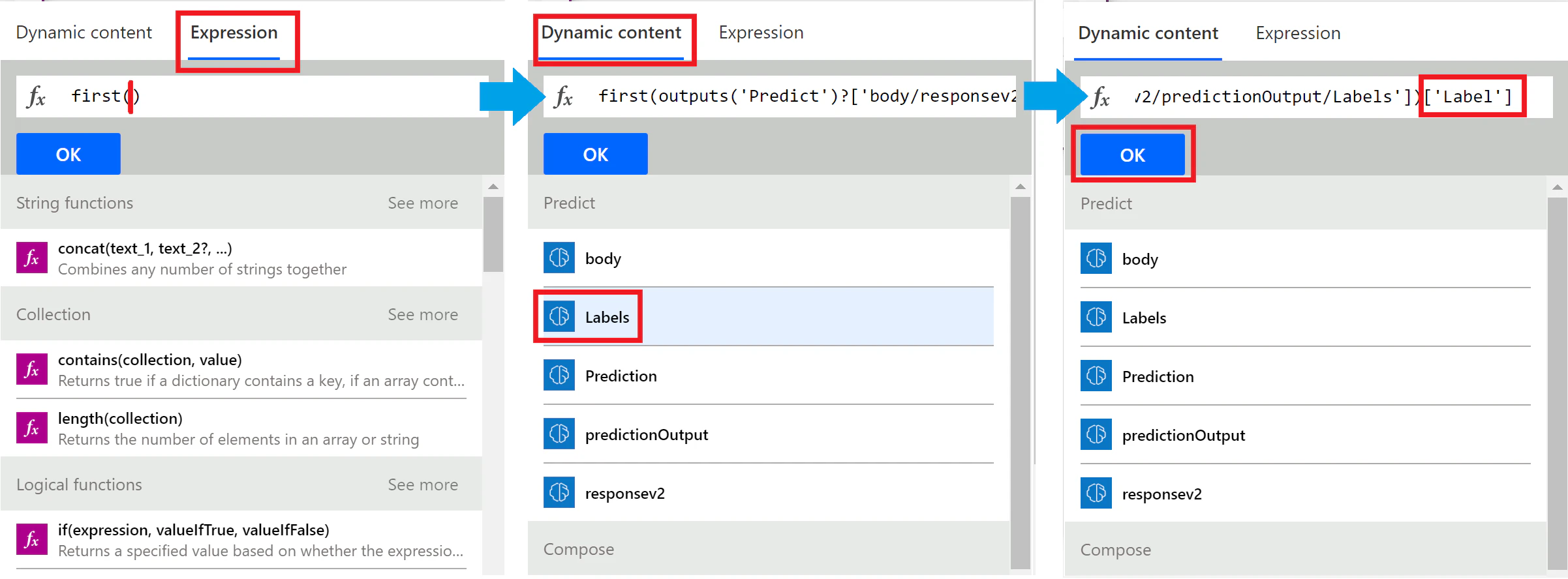Select Dynamic content tab in middle panel
Viewport: 1568px width, 579px height.
click(x=611, y=33)
